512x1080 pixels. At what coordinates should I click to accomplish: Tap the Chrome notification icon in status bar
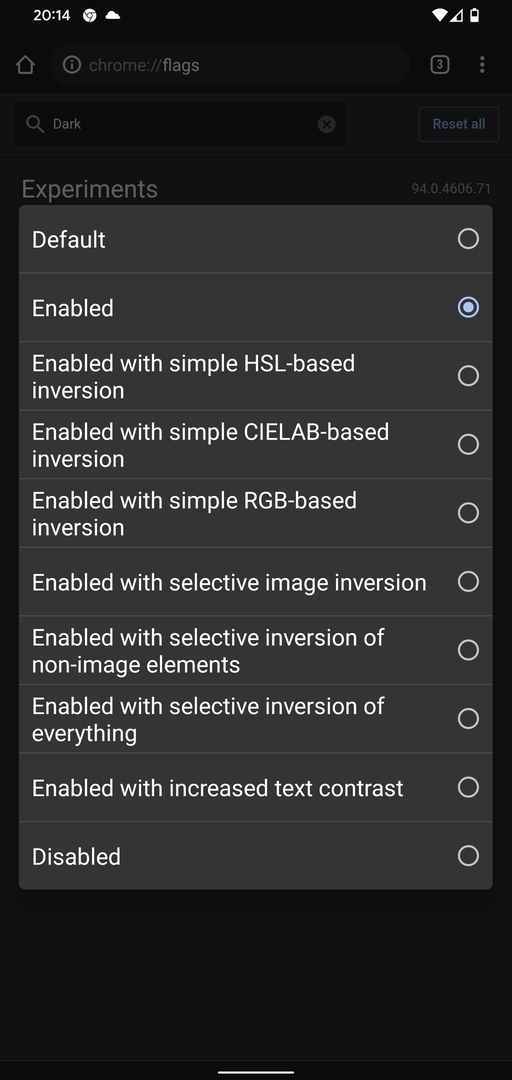(x=90, y=15)
